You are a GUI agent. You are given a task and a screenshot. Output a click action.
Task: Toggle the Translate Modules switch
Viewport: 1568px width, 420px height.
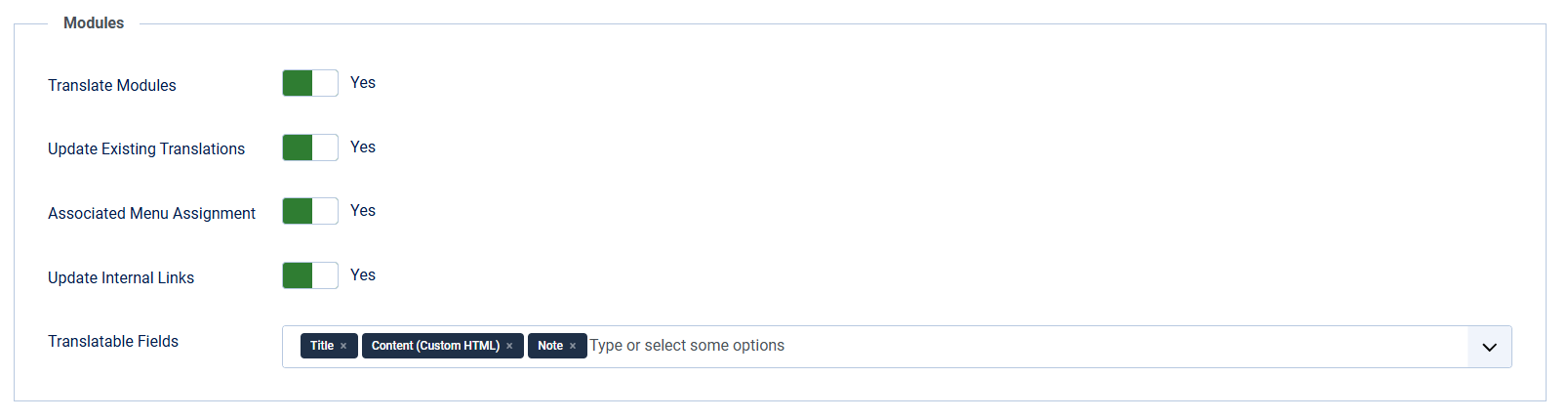310,83
